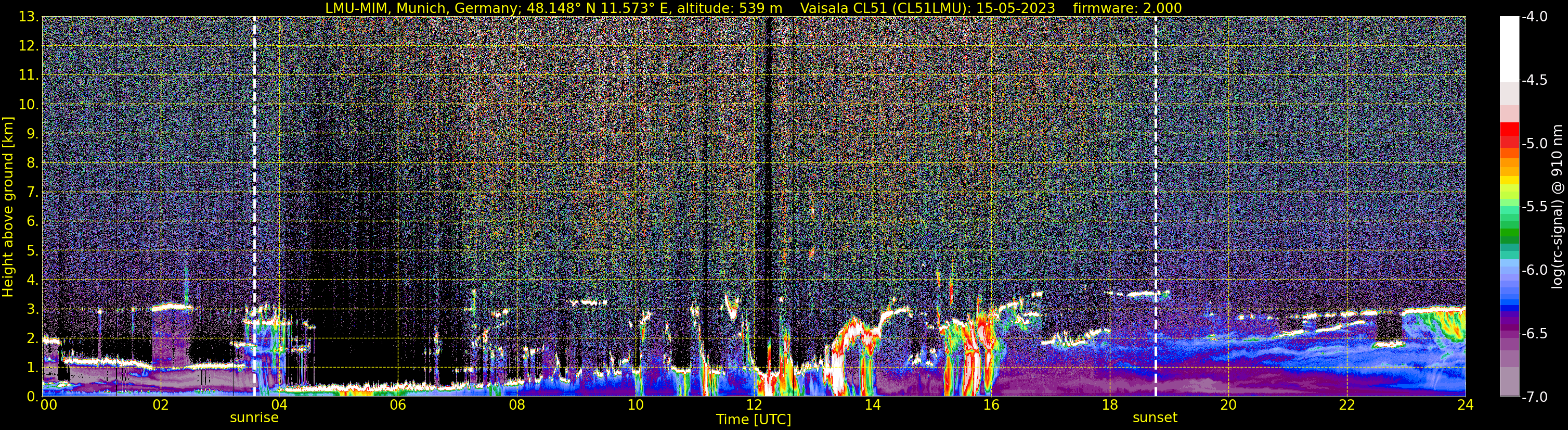Click the '-6.5' colorbar tick label

coord(1535,334)
